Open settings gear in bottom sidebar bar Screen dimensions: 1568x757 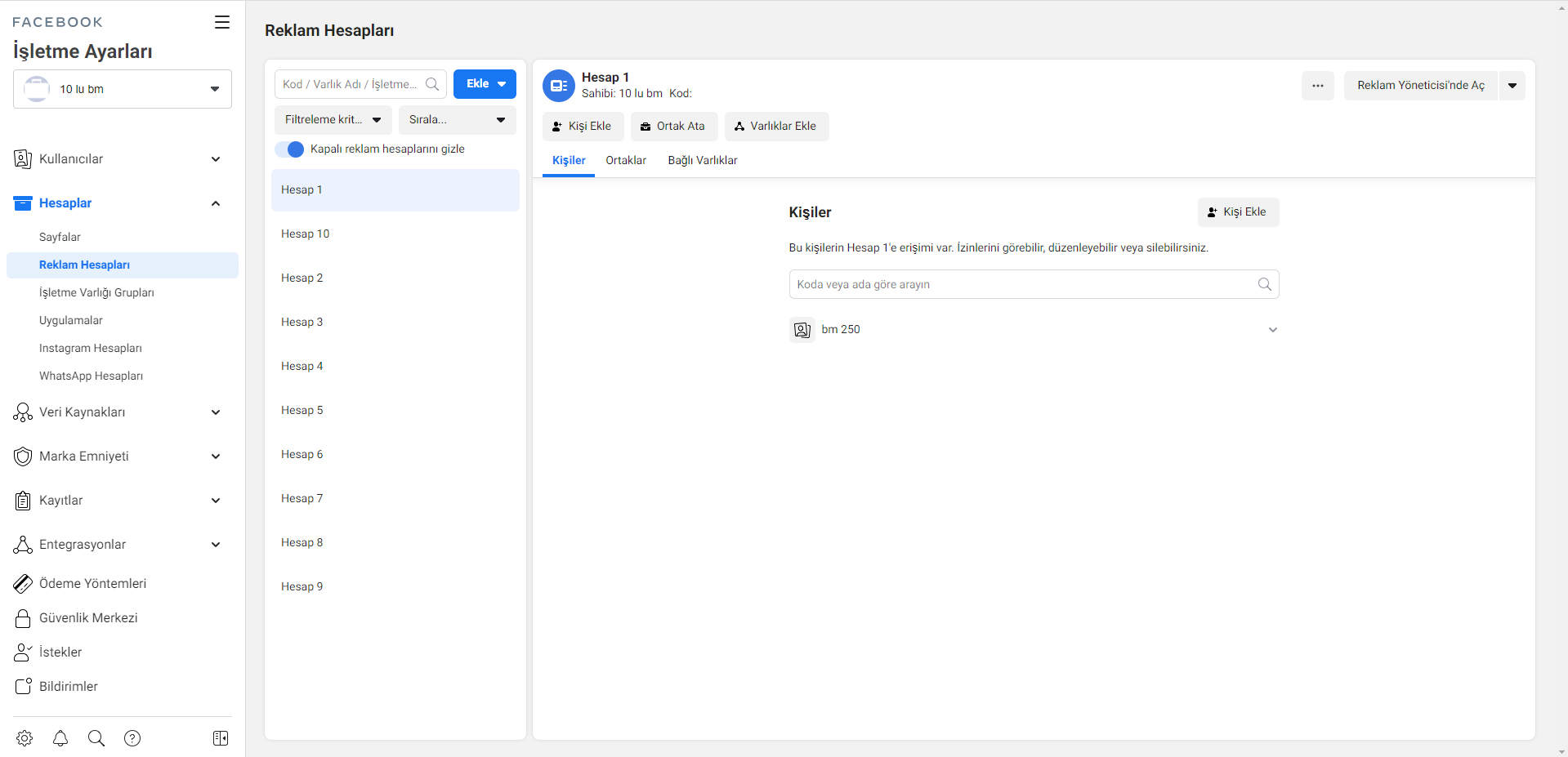coord(25,738)
